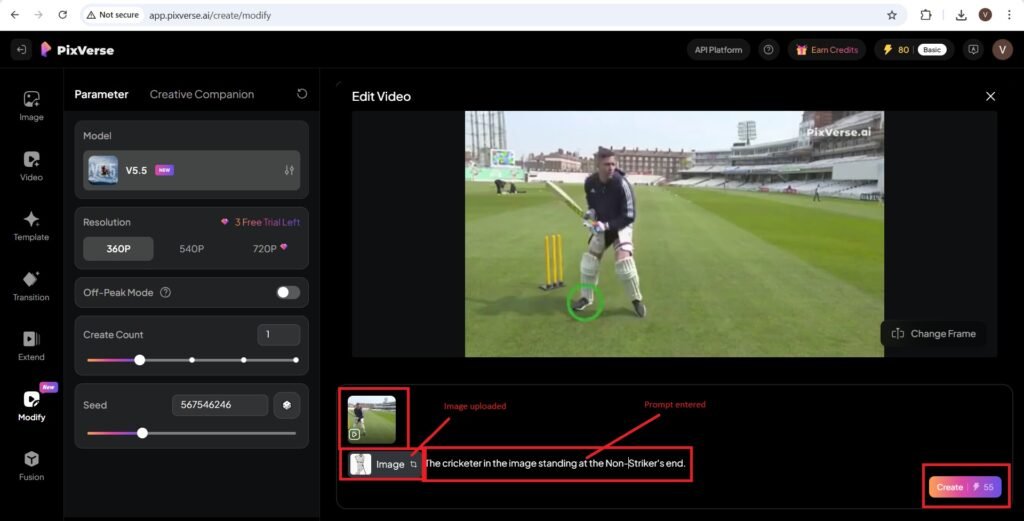Open the user profile avatar menu
1024x521 pixels.
point(1002,50)
